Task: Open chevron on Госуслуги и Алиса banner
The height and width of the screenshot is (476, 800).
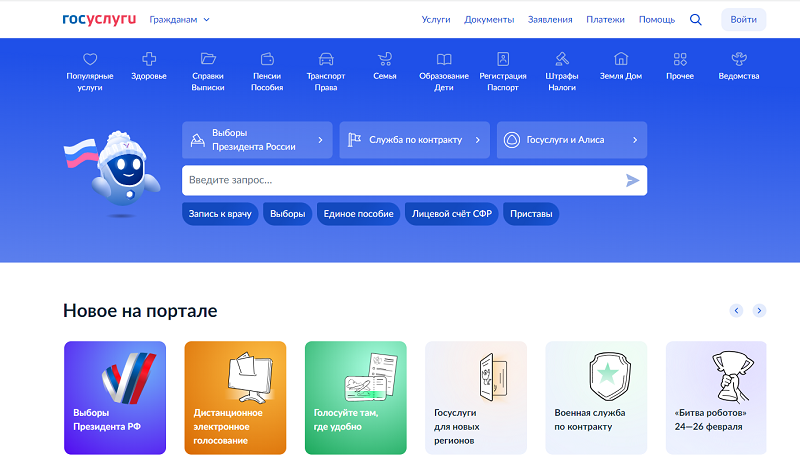Action: coord(635,140)
